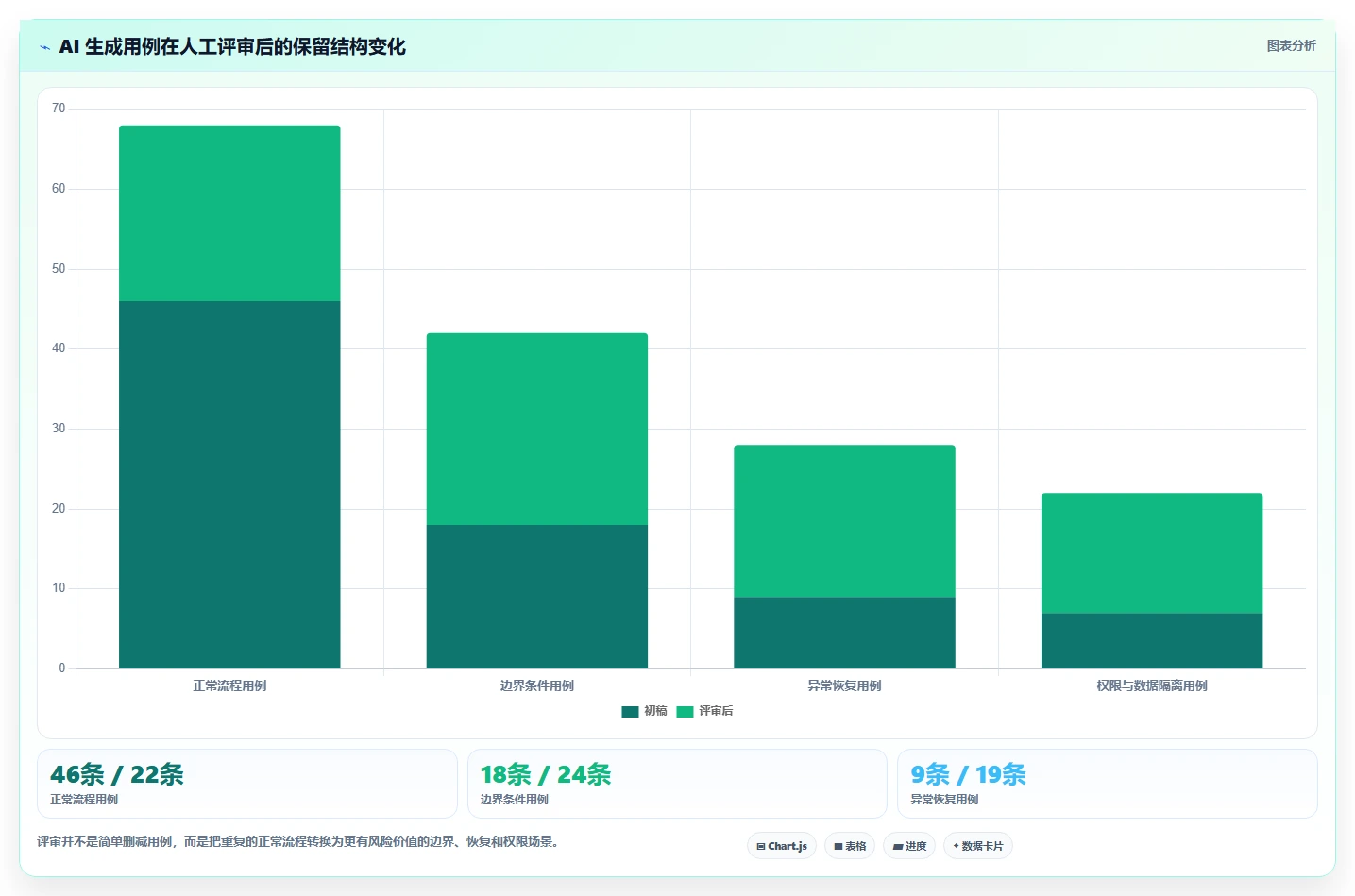Select the 进度 tag chip
1355x896 pixels.
point(909,846)
